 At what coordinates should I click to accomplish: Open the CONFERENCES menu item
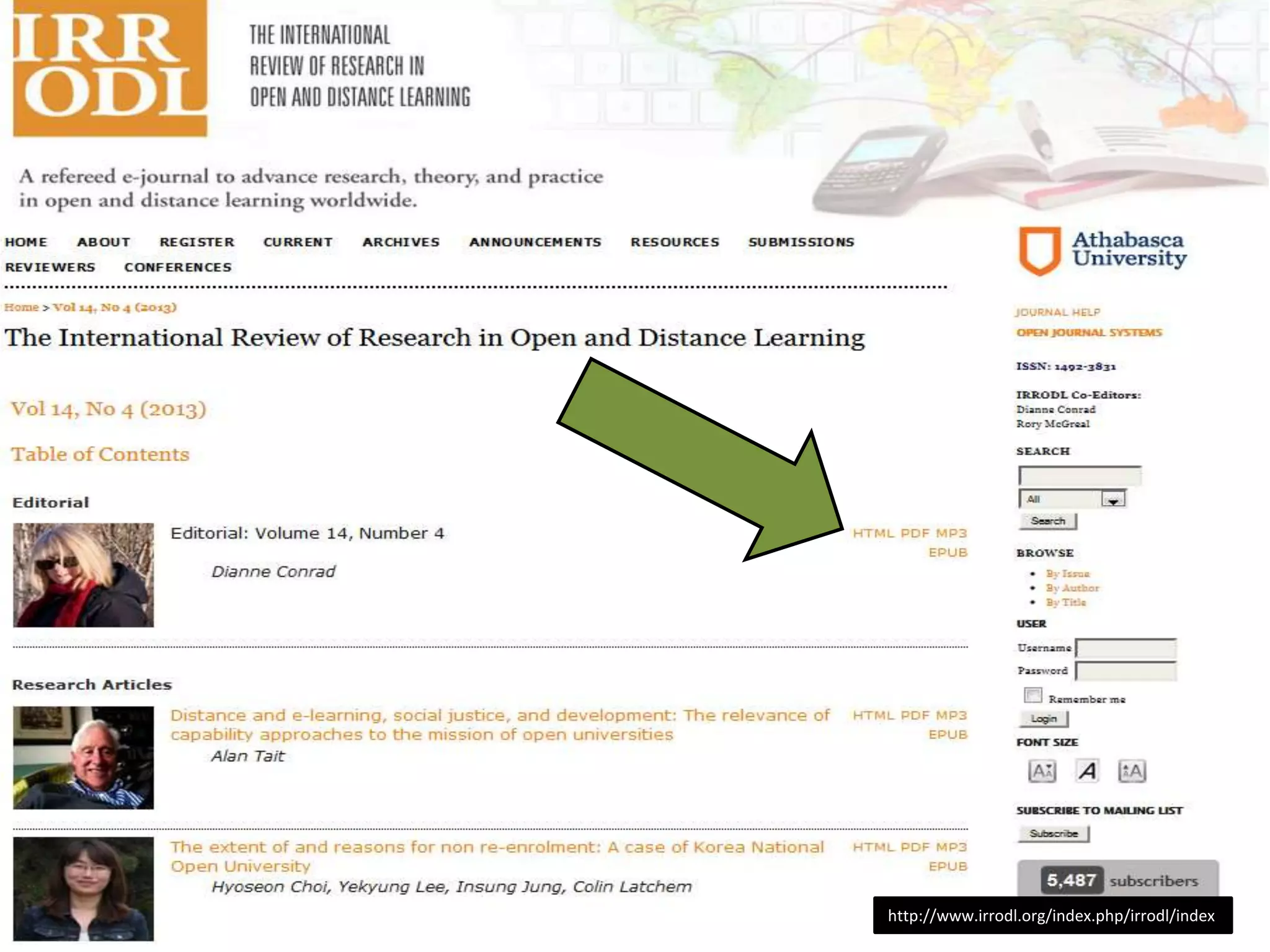(x=178, y=267)
